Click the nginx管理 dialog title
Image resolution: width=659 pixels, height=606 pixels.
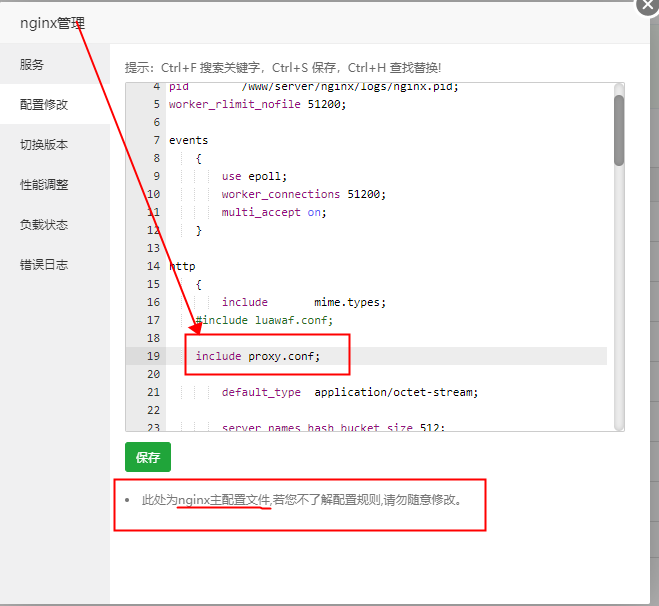tap(53, 23)
